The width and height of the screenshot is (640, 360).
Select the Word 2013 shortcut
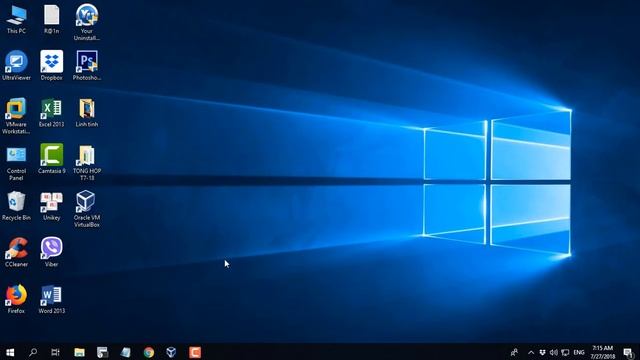pyautogui.click(x=51, y=299)
